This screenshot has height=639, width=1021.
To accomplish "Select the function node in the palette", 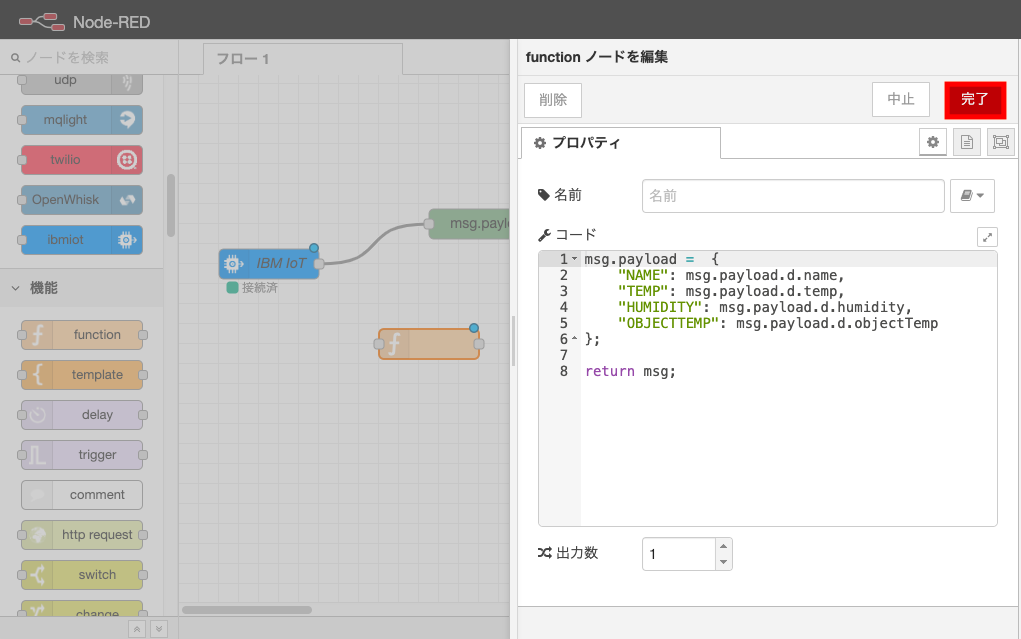I will click(x=80, y=335).
